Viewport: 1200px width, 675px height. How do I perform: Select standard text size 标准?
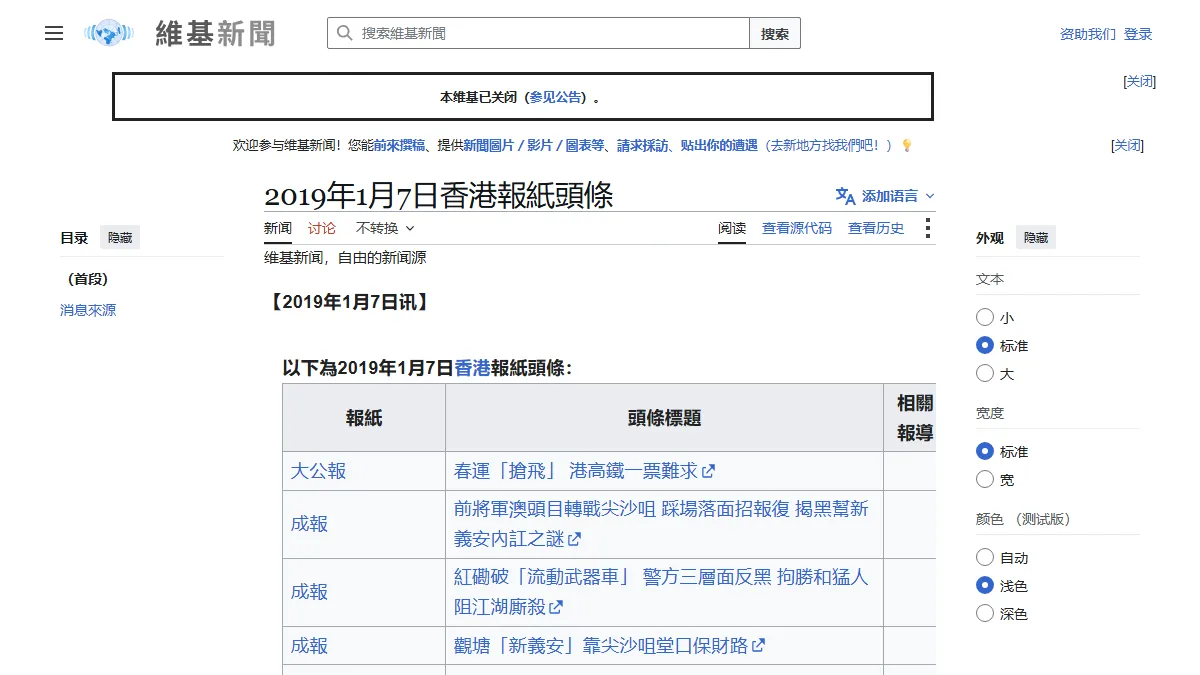click(985, 345)
